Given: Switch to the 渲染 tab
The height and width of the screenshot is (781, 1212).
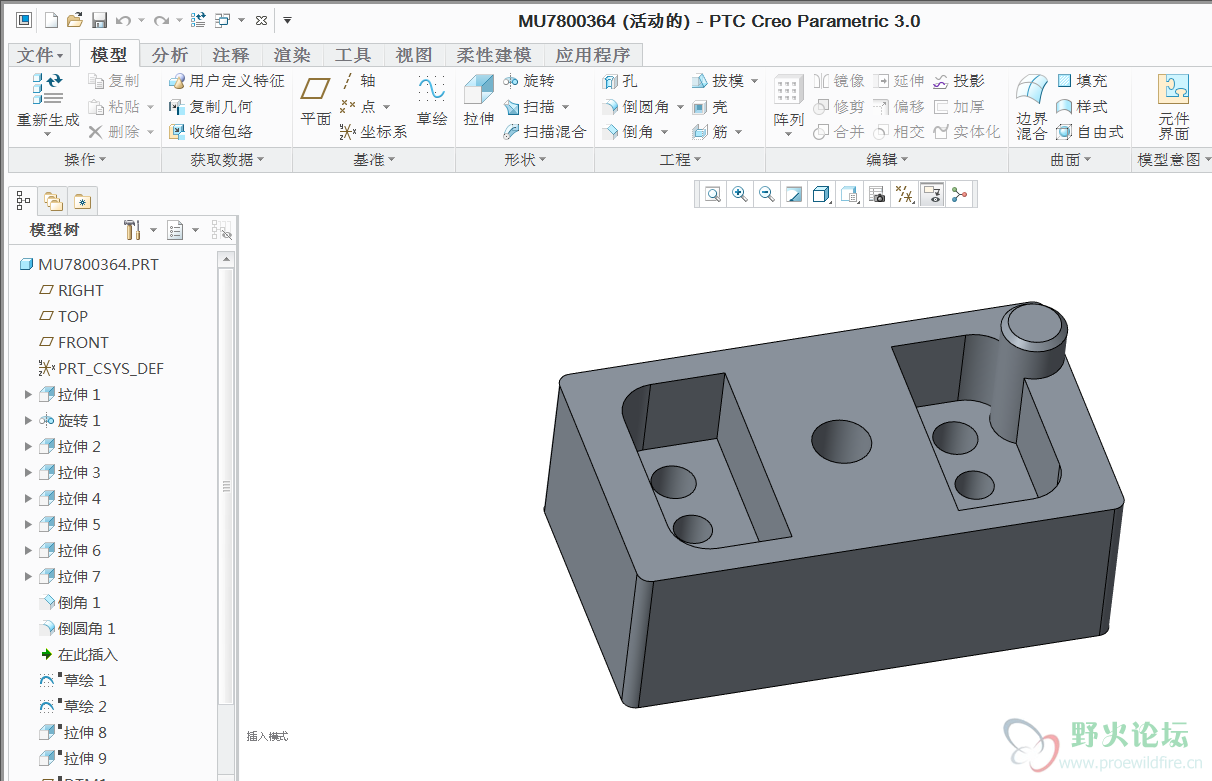Looking at the screenshot, I should tap(292, 56).
